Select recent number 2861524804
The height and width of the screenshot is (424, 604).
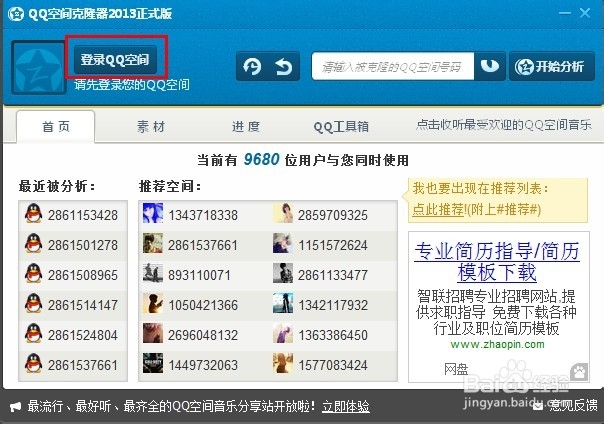(83, 335)
